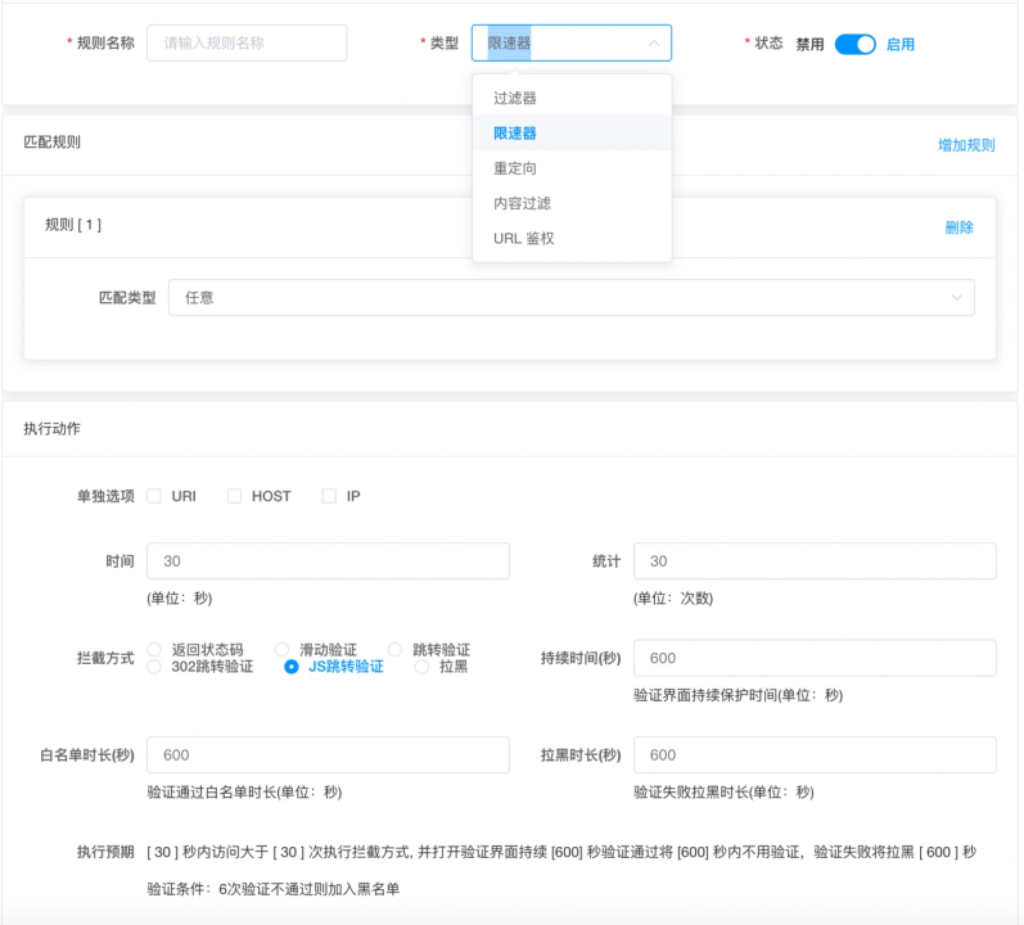
Task: Click the 时间 input field
Action: pyautogui.click(x=328, y=561)
